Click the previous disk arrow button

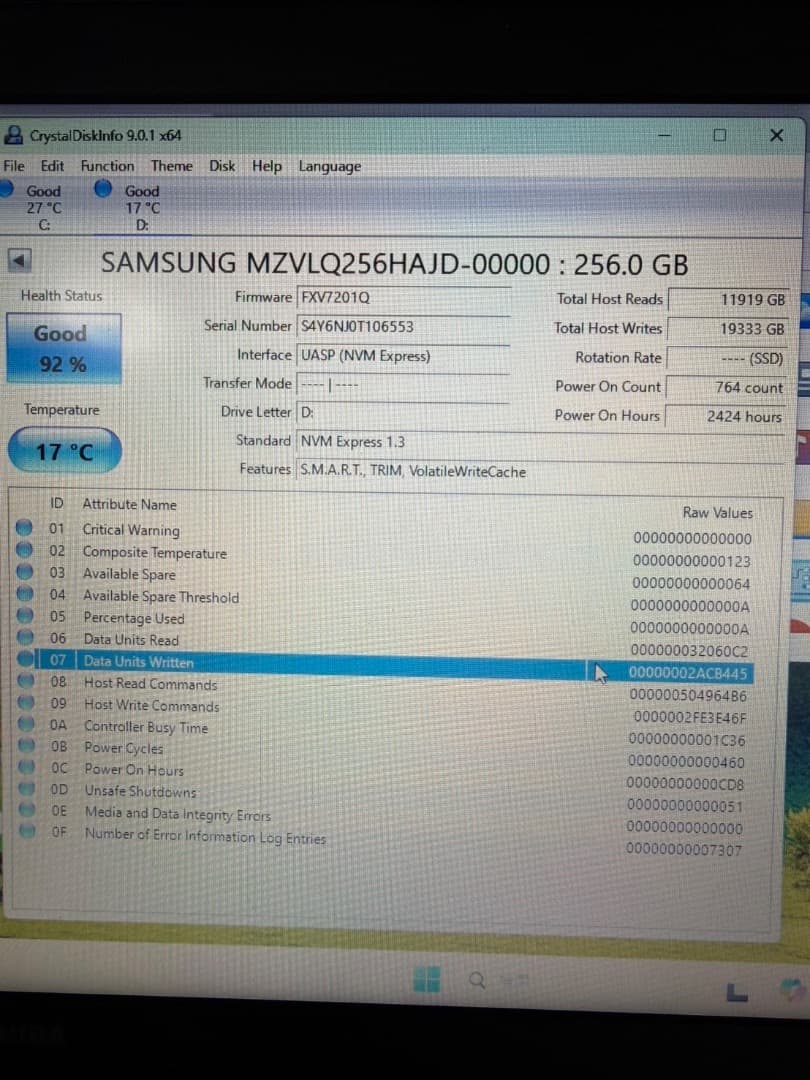19,260
